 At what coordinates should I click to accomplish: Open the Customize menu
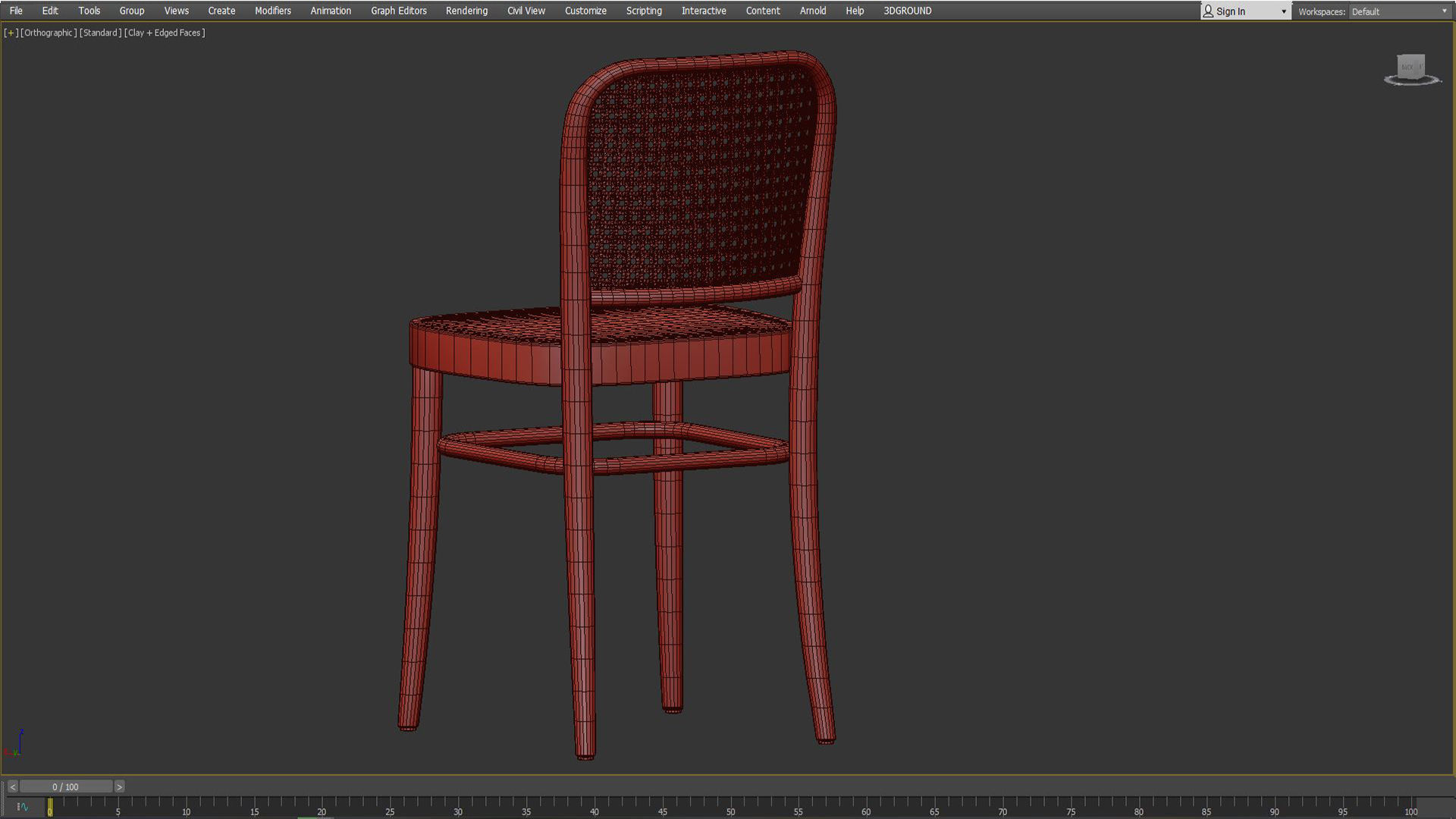tap(585, 11)
